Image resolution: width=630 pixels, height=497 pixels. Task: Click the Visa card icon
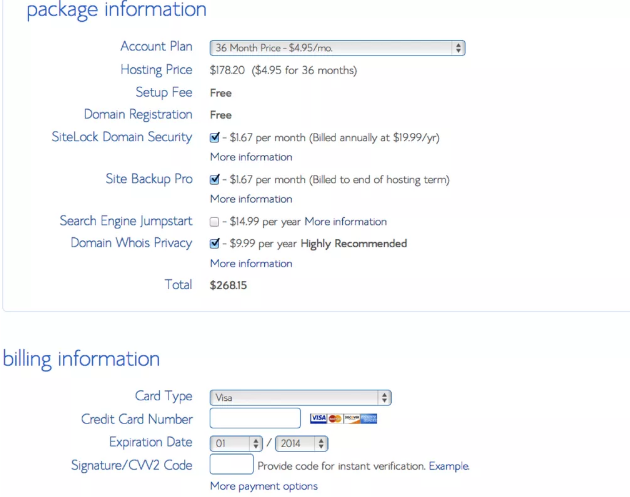tap(318, 419)
